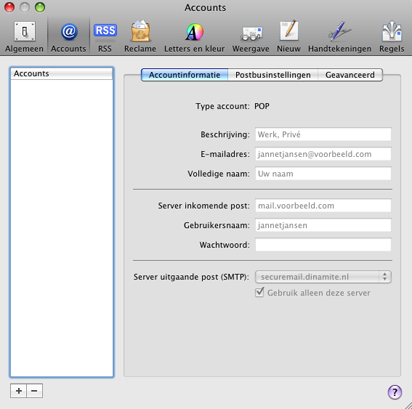Close the Accounts window with red button

pyautogui.click(x=9, y=7)
